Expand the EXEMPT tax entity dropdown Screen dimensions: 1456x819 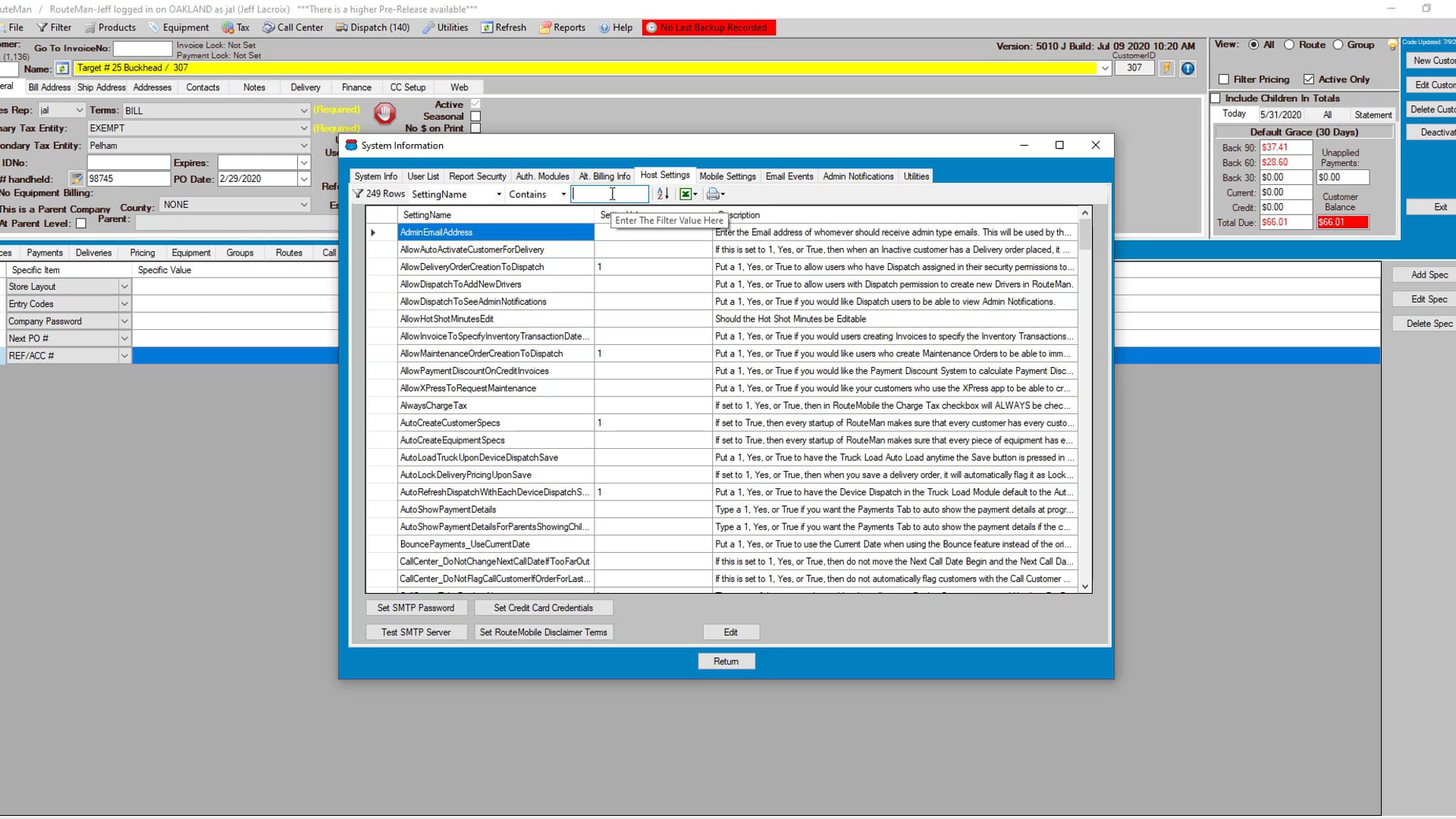pos(303,128)
